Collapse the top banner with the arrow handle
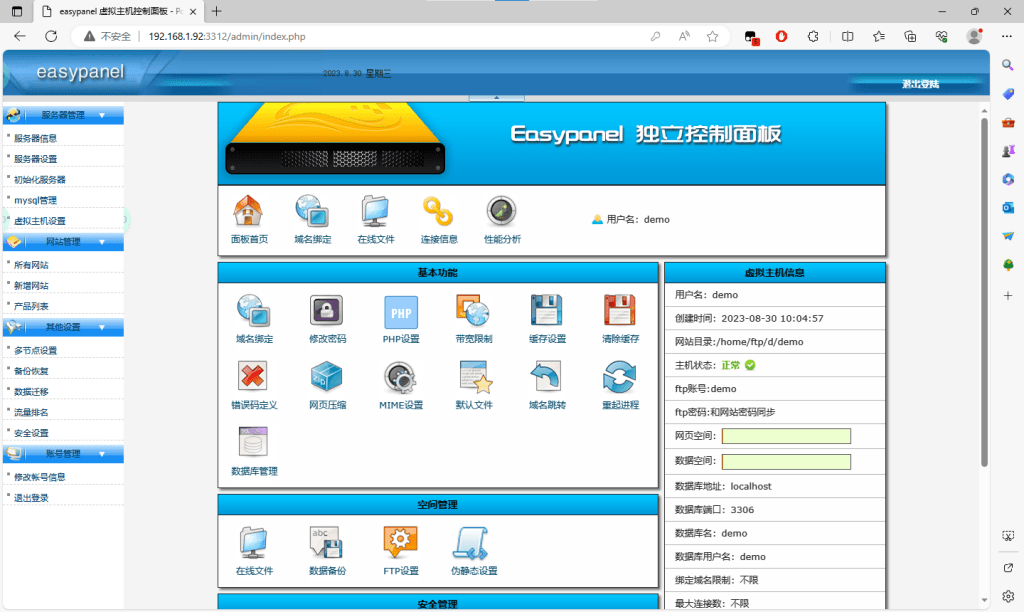The height and width of the screenshot is (612, 1024). click(496, 97)
